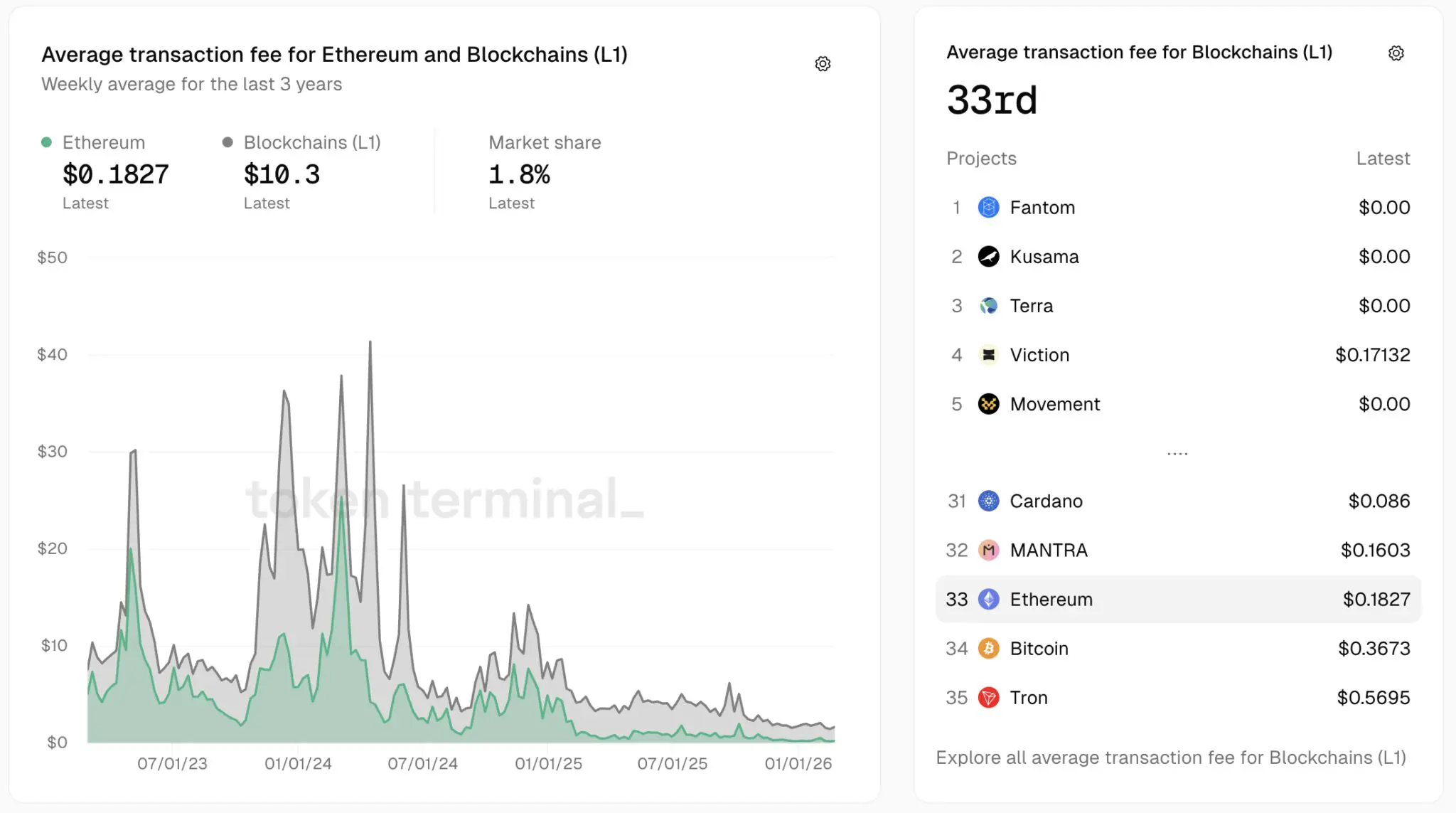Select the Tron icon at rank 35
This screenshot has width=1456, height=813.
989,697
